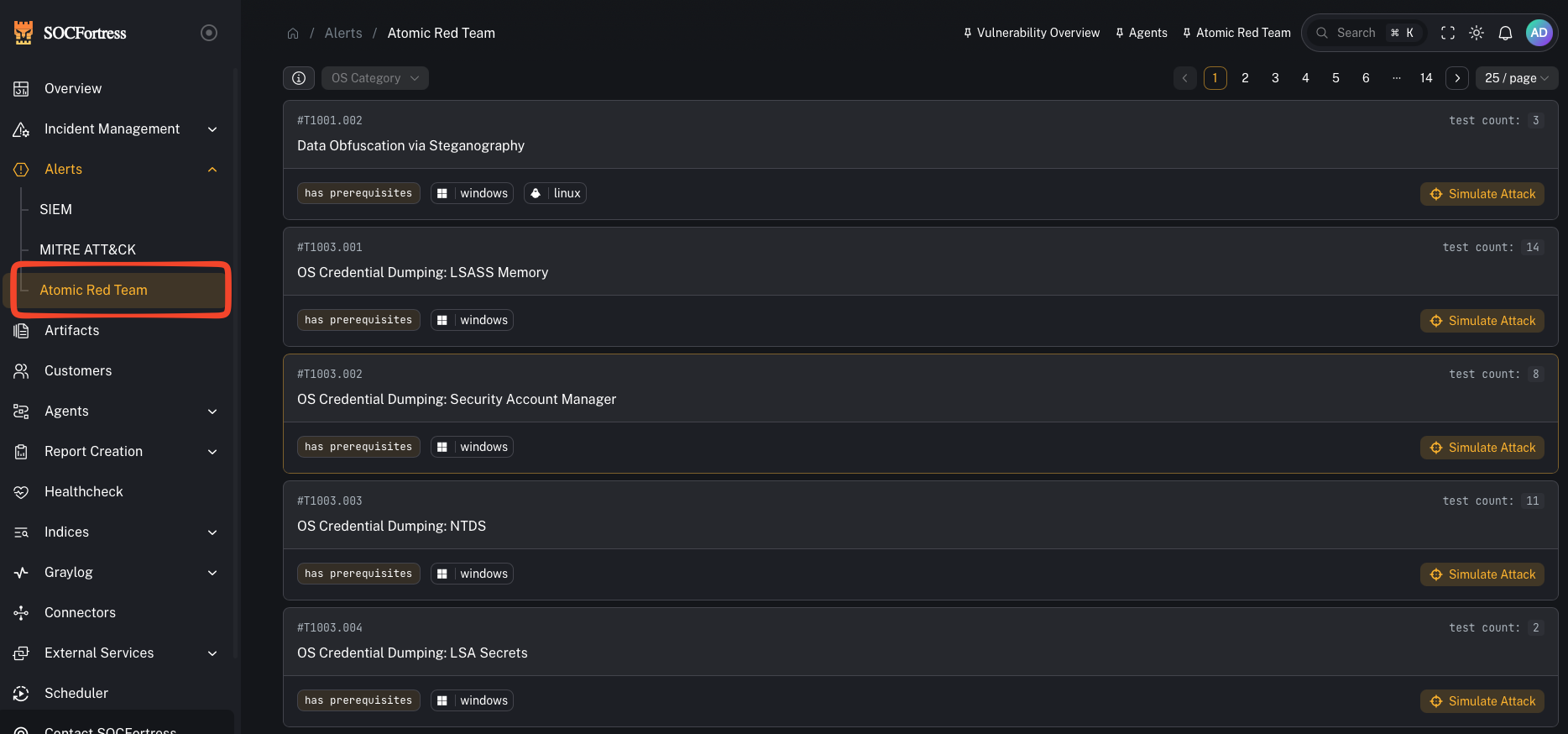Simulate Attack for Security Account Manager
Screen dimensions: 1568x734
point(1482,448)
